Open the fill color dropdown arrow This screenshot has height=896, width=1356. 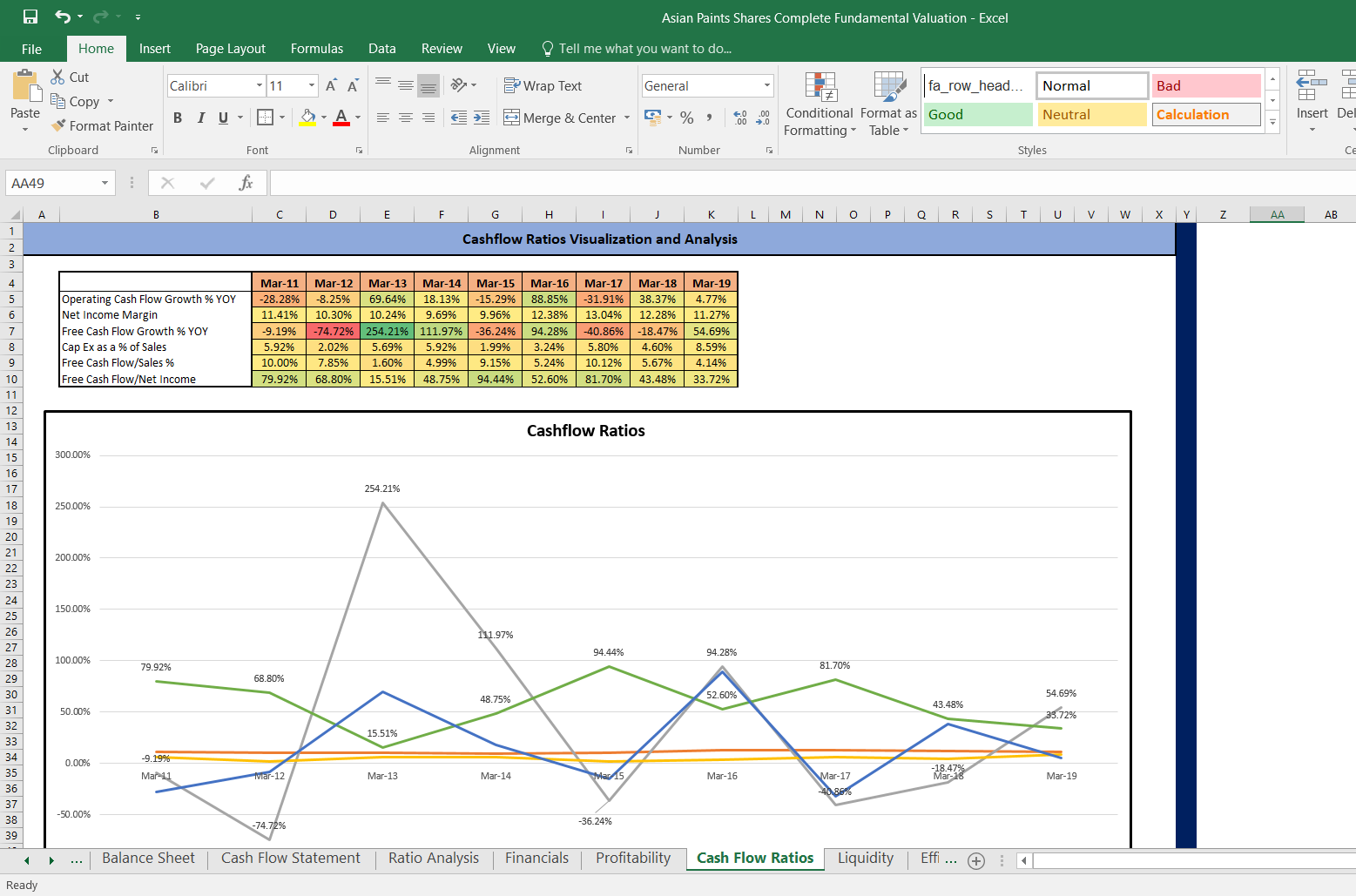click(x=324, y=118)
